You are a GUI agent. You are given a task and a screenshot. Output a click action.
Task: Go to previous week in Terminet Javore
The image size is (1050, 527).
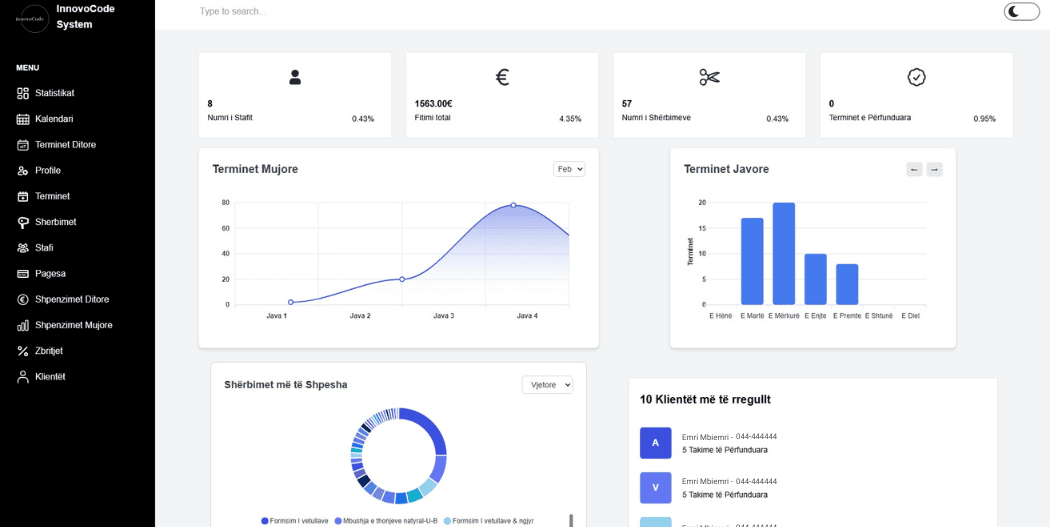pyautogui.click(x=914, y=169)
